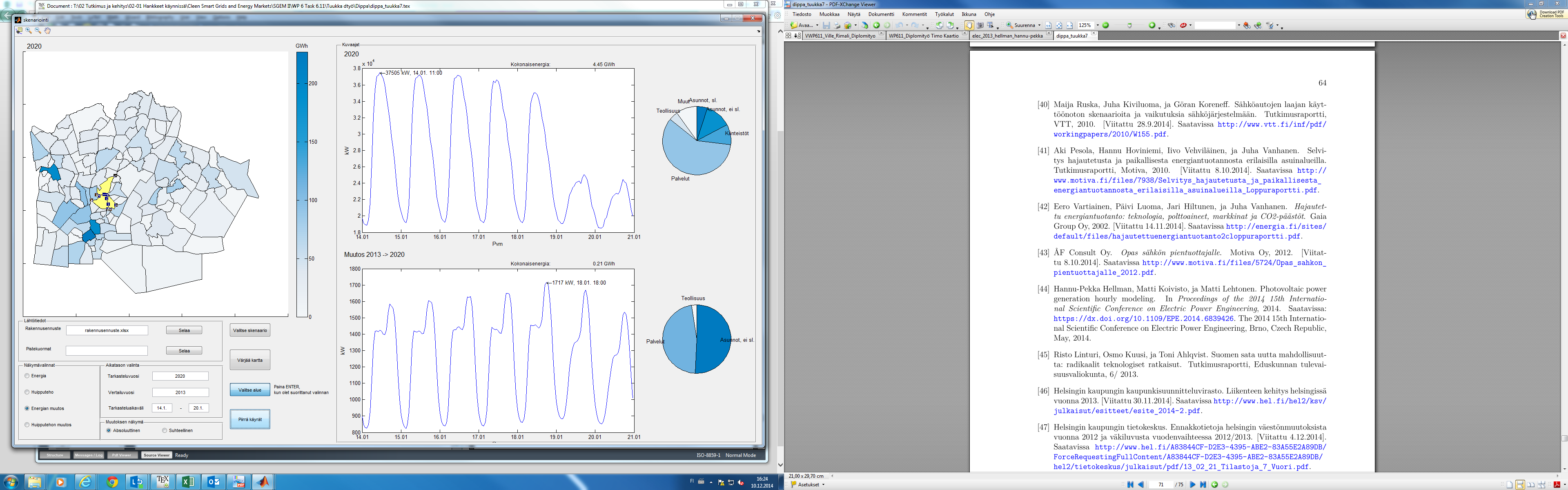This screenshot has height=490, width=1568.
Task: Jump to first page of PDF
Action: 1130,485
